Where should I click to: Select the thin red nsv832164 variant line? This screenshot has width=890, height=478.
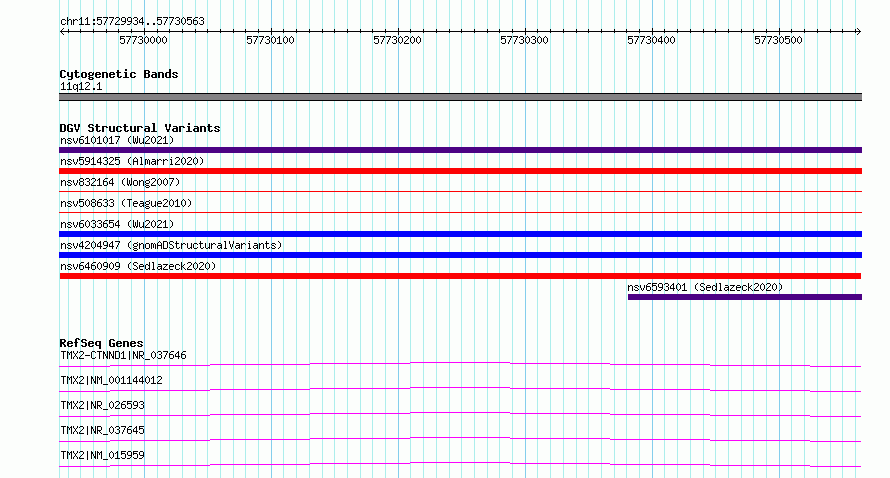(460, 192)
